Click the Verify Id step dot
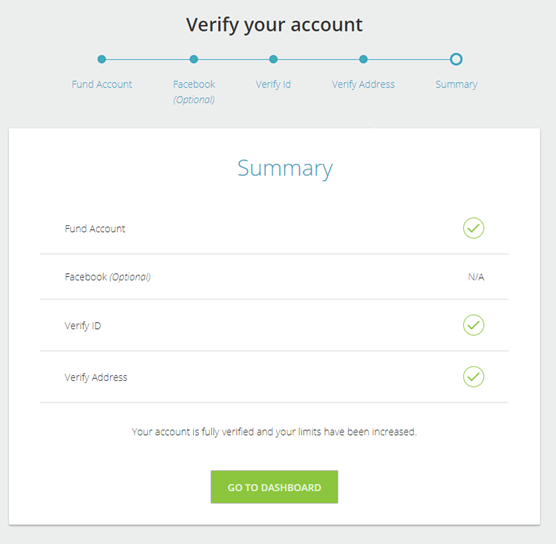Image resolution: width=556 pixels, height=544 pixels. point(273,59)
